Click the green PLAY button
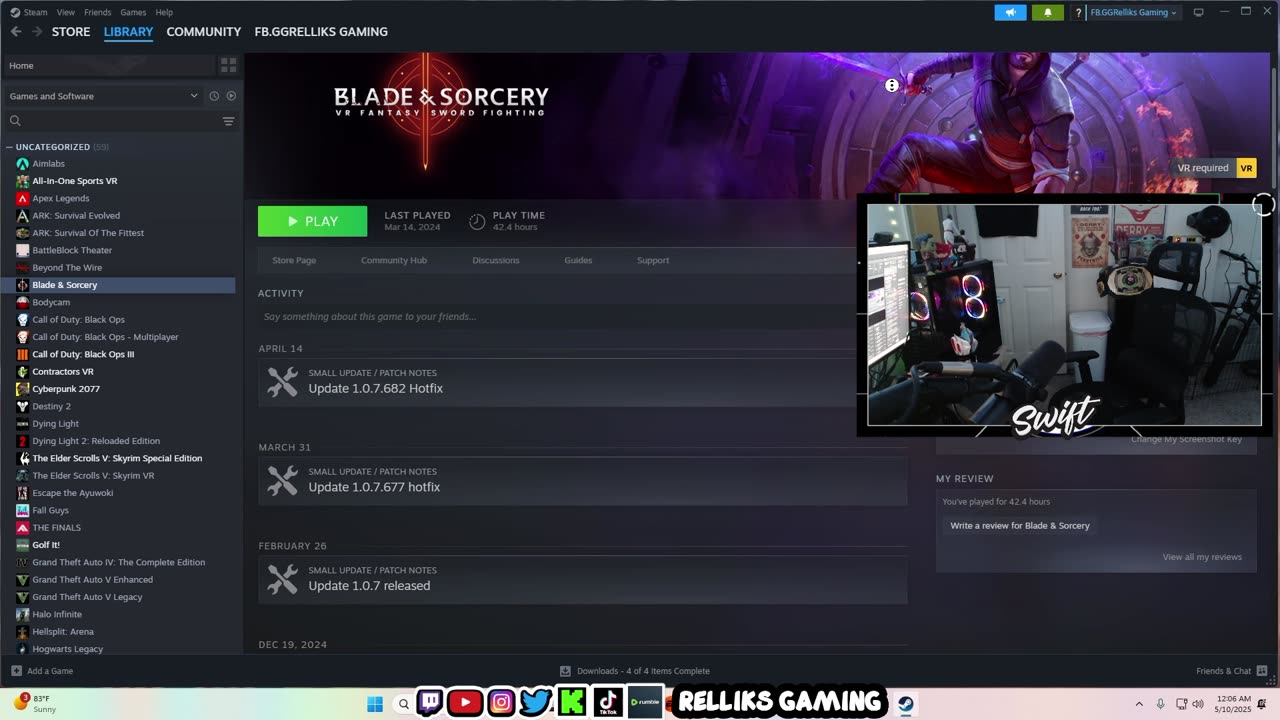Image resolution: width=1280 pixels, height=720 pixels. pos(312,221)
